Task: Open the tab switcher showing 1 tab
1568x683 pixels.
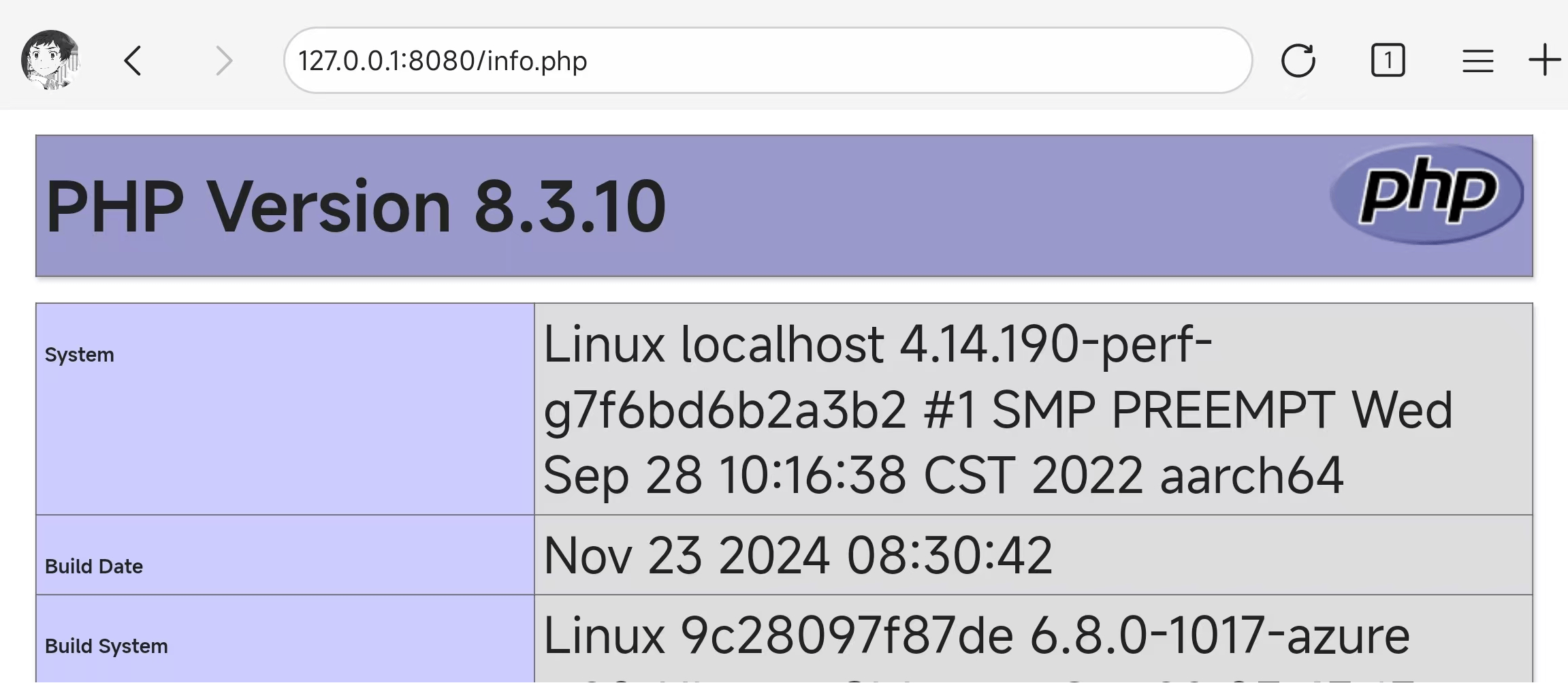Action: (1388, 61)
